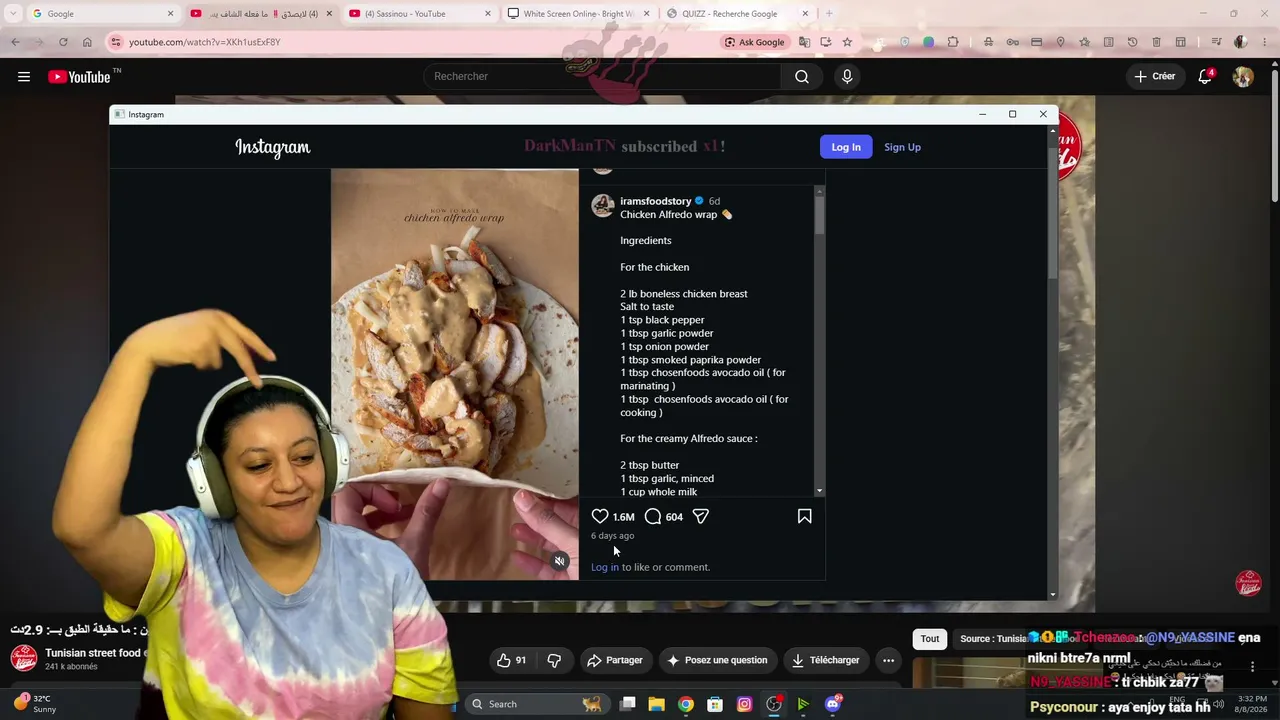Like the Instagram post with the heart
The height and width of the screenshot is (720, 1280).
click(600, 516)
